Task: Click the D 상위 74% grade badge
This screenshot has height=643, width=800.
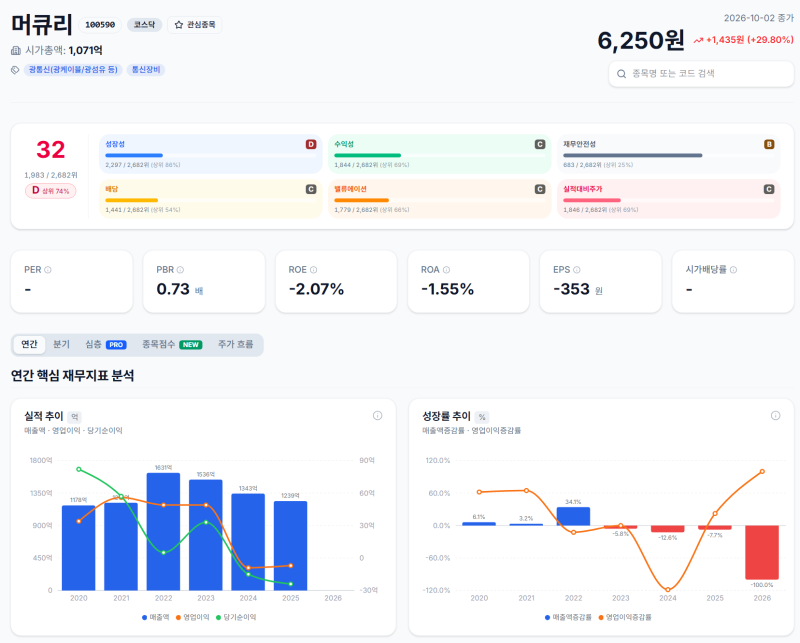Action: (51, 191)
